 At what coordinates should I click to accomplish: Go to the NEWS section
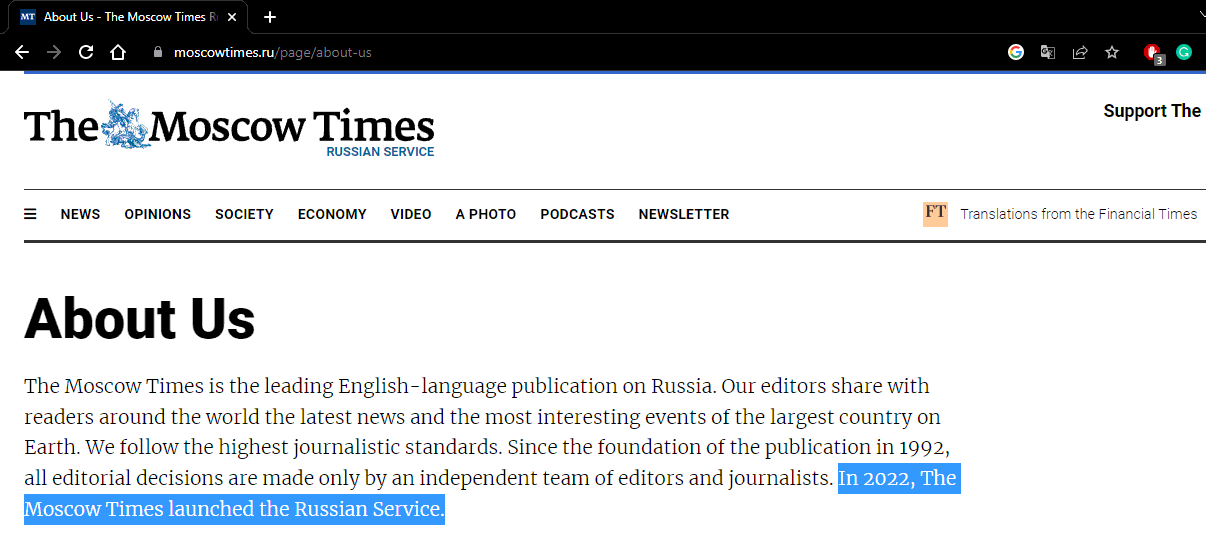(80, 214)
